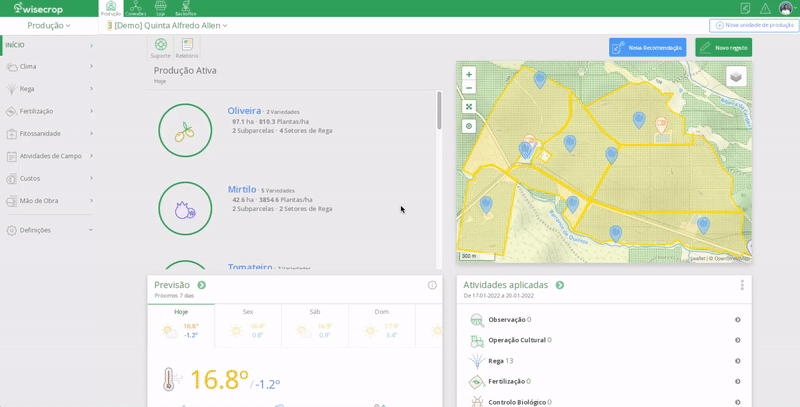Click the Oliveira olive circle icon
Screen dimensions: 800x407
click(185, 130)
